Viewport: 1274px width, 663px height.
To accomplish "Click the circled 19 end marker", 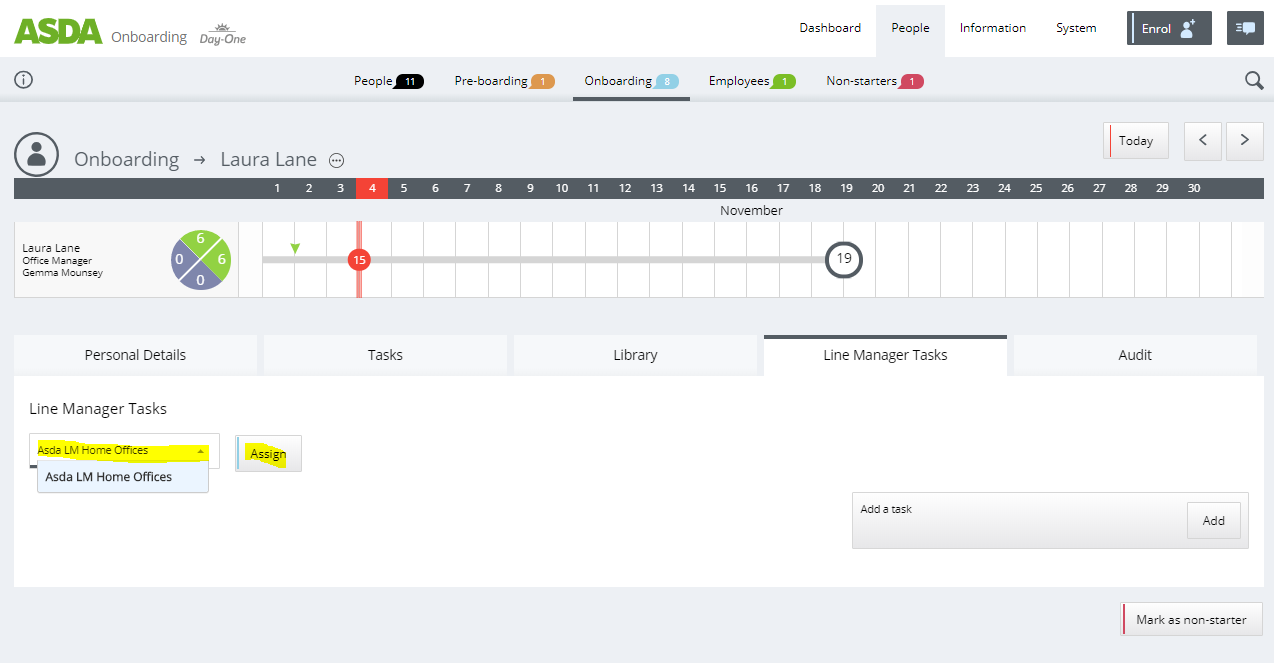I will pos(844,259).
